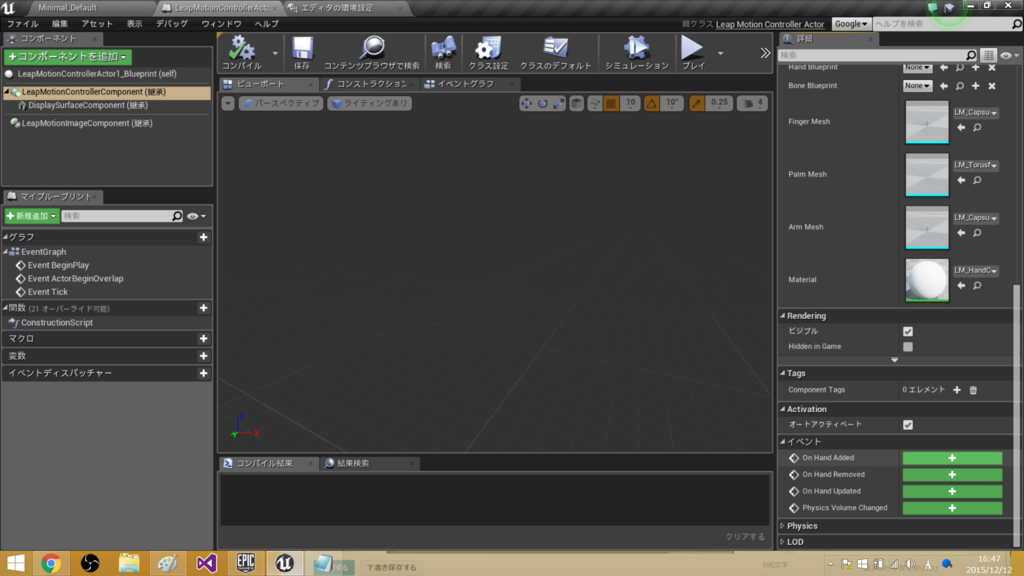This screenshot has height=576, width=1024.
Task: Switch to the Construction Script tab
Action: [371, 84]
